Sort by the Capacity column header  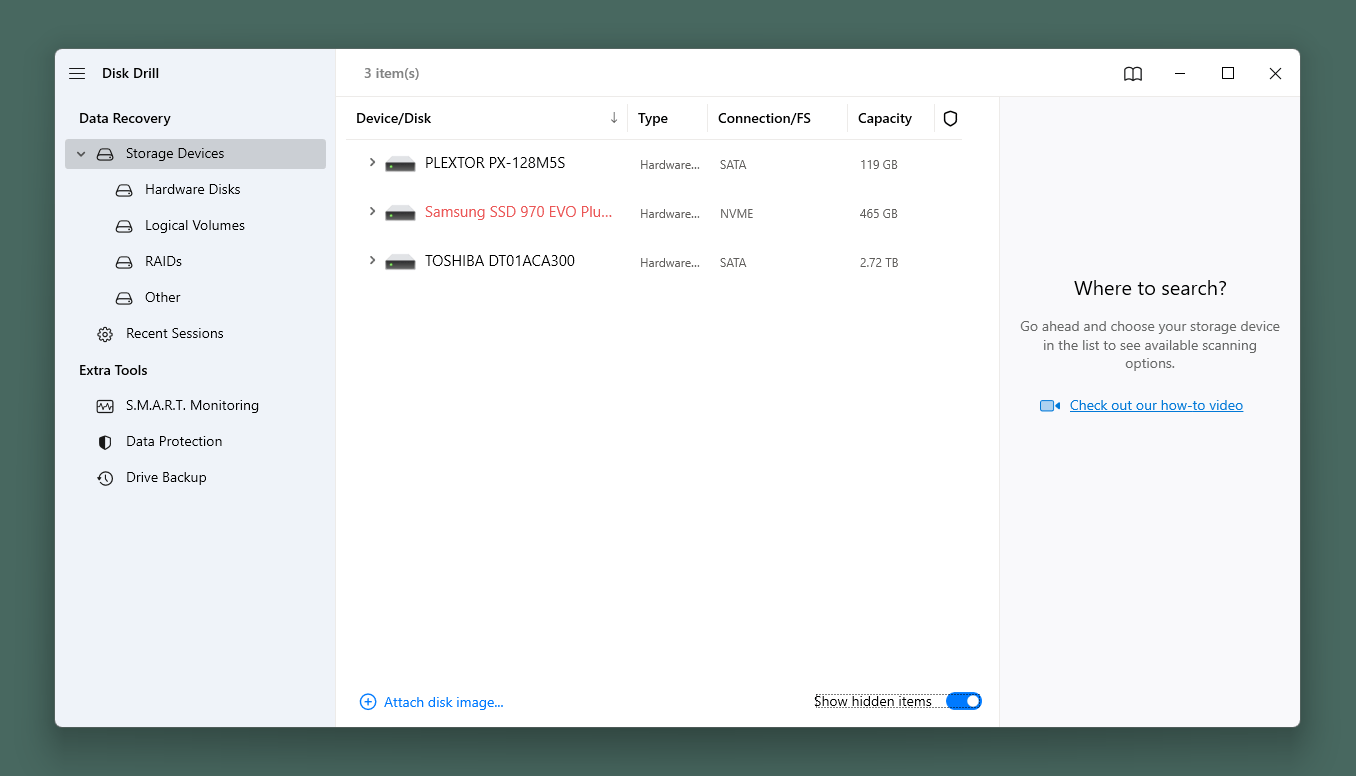885,118
